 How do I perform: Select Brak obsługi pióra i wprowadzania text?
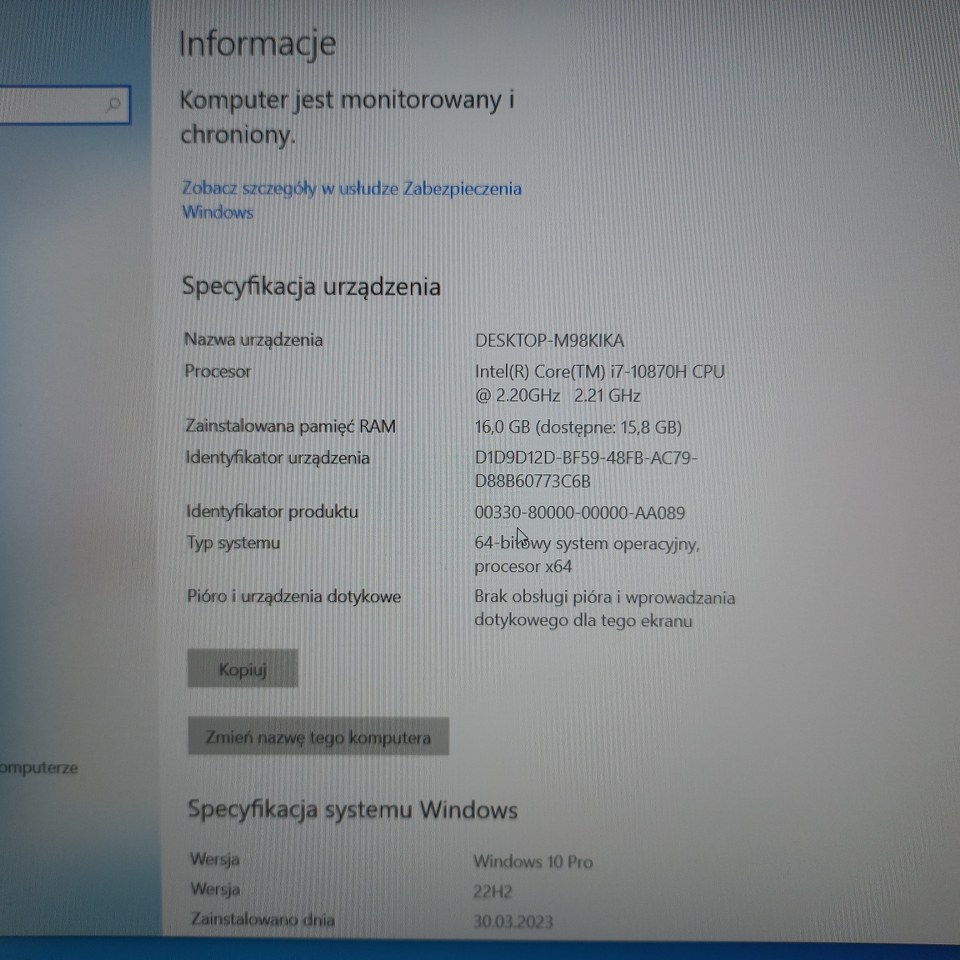605,597
